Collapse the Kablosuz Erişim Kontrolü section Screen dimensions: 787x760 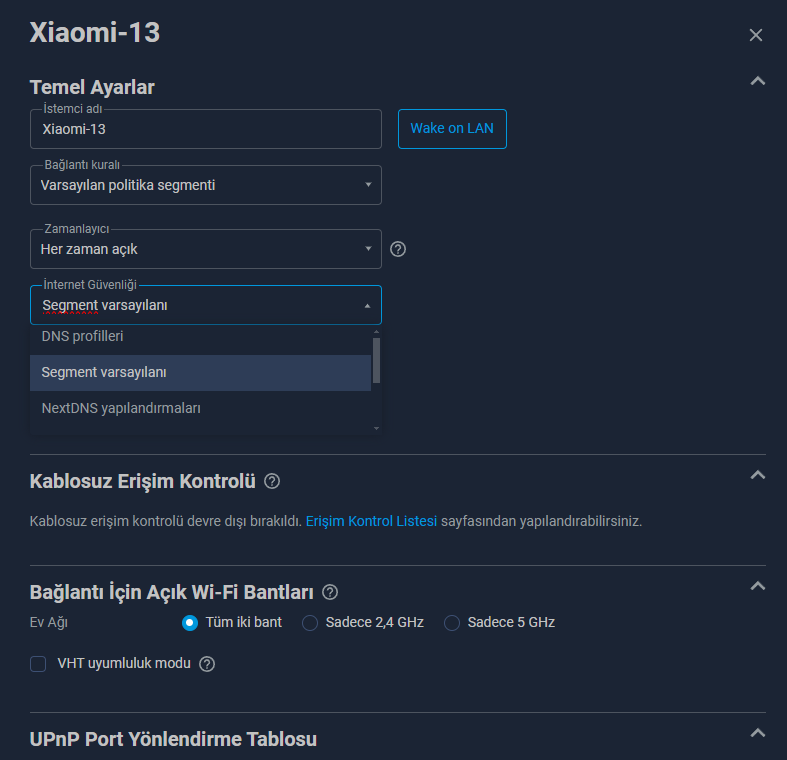click(757, 475)
